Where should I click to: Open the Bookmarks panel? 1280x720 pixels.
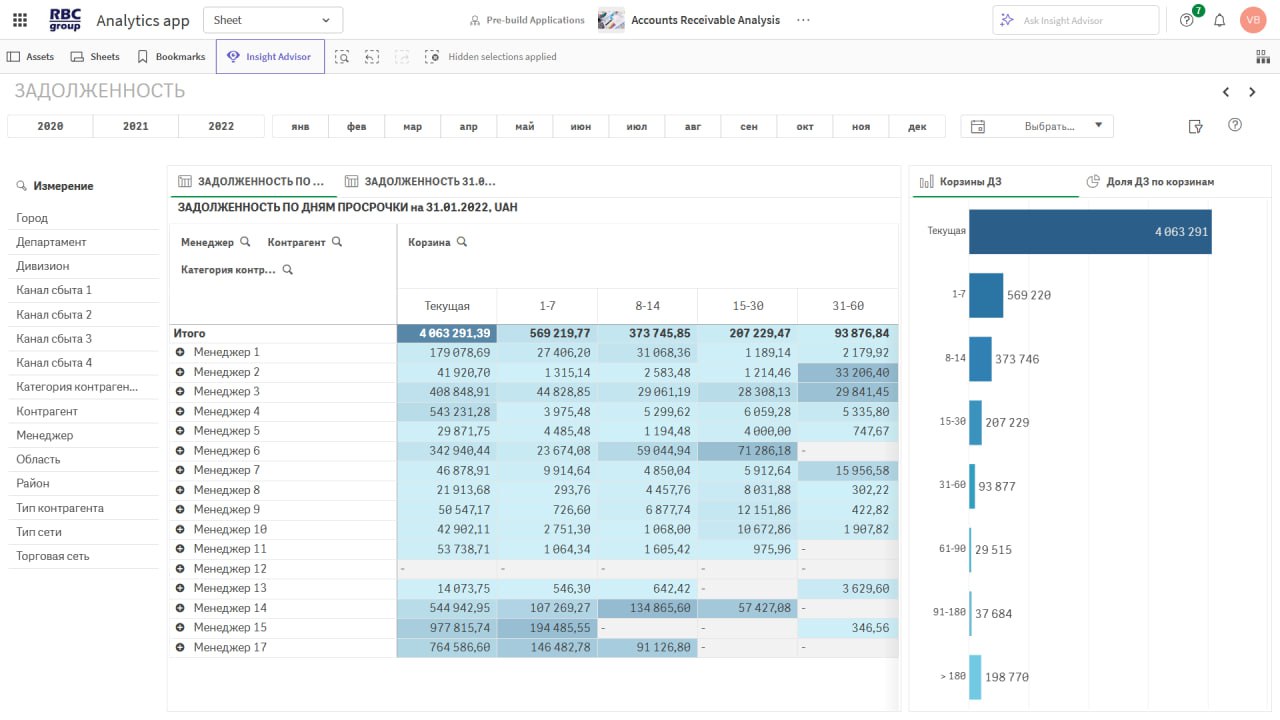tap(171, 57)
